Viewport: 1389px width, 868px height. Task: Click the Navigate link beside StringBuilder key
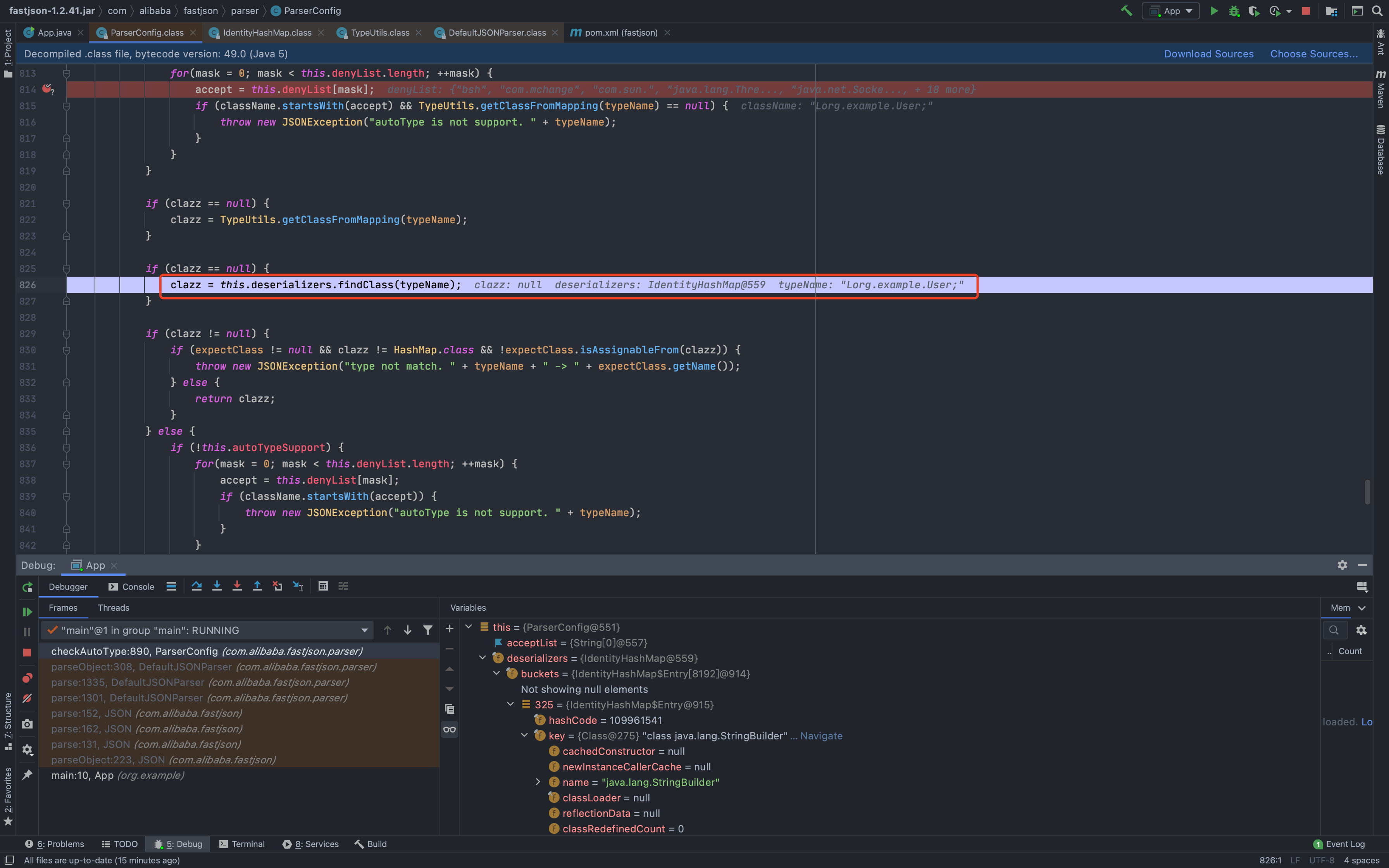pos(821,736)
